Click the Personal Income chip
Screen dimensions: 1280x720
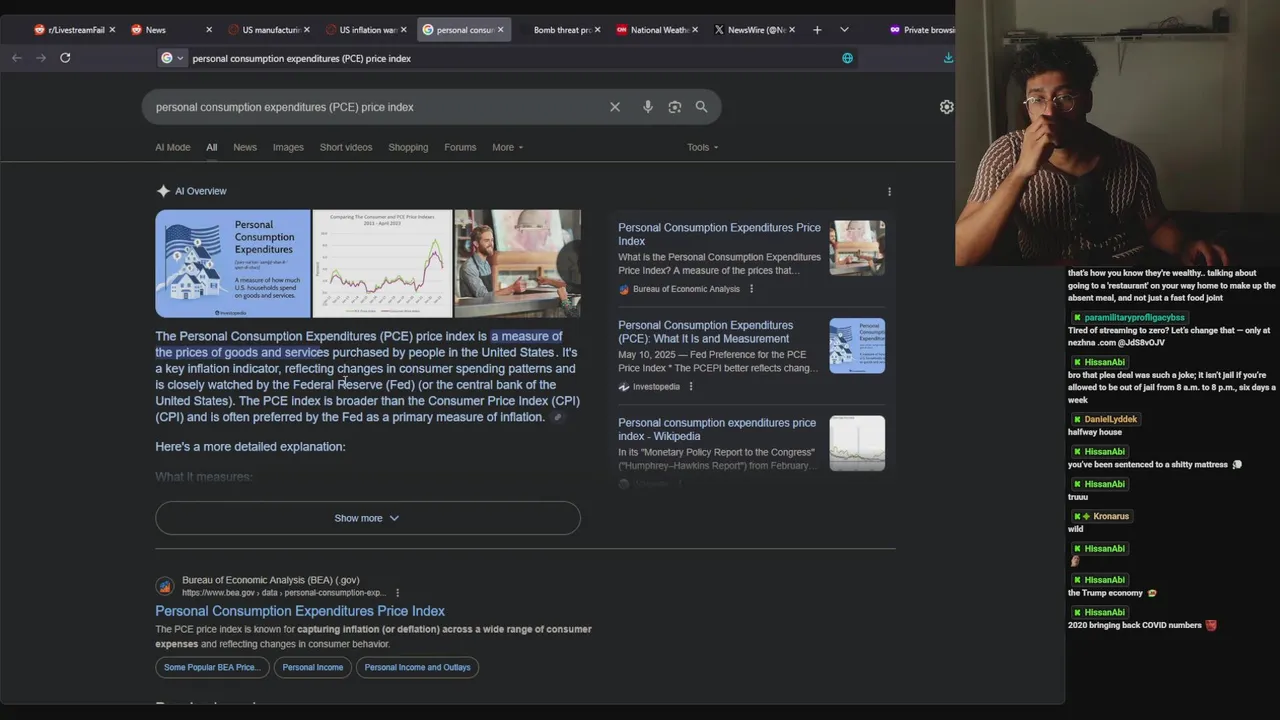point(313,667)
